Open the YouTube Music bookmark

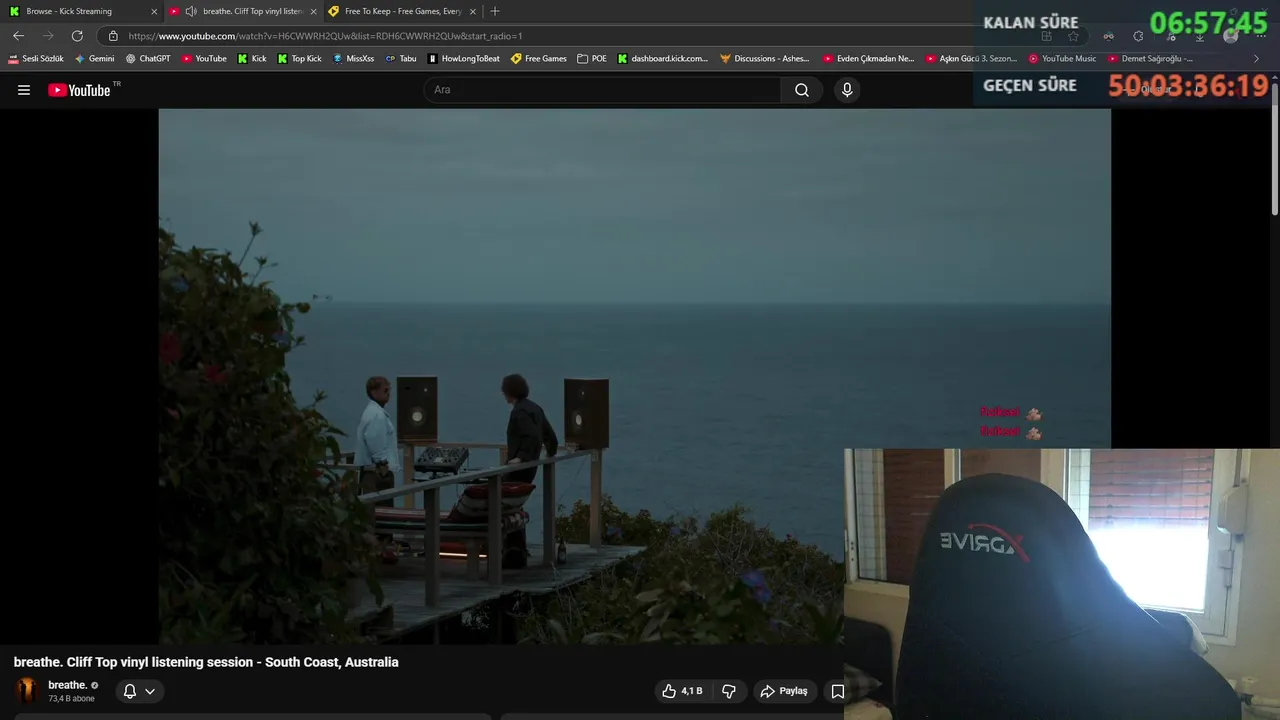click(1062, 59)
